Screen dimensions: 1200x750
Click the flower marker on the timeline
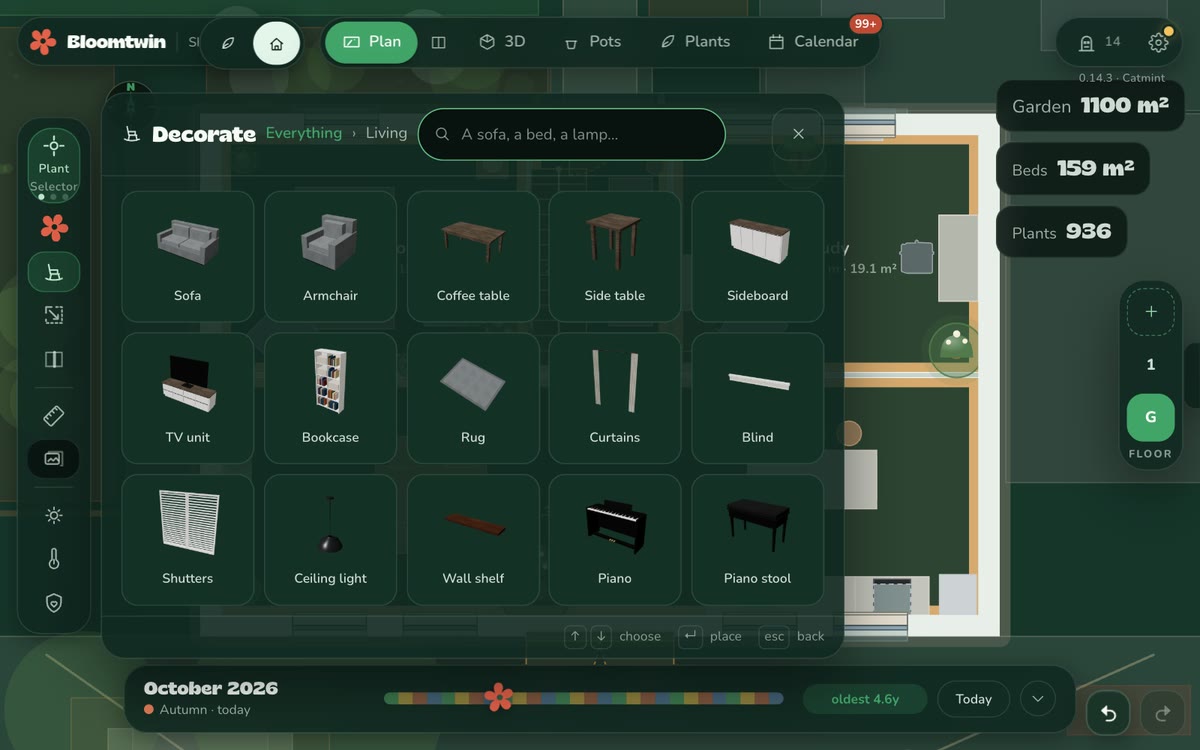coord(498,698)
